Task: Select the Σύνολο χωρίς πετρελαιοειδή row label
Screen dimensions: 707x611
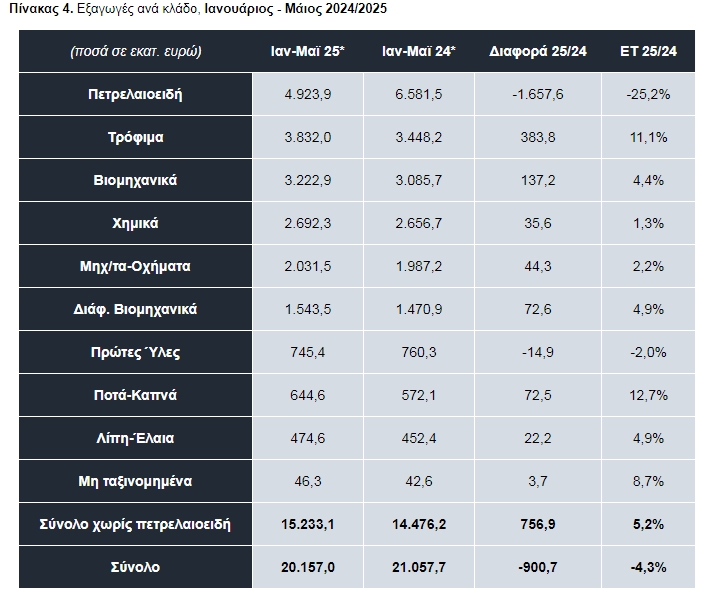Action: (135, 524)
